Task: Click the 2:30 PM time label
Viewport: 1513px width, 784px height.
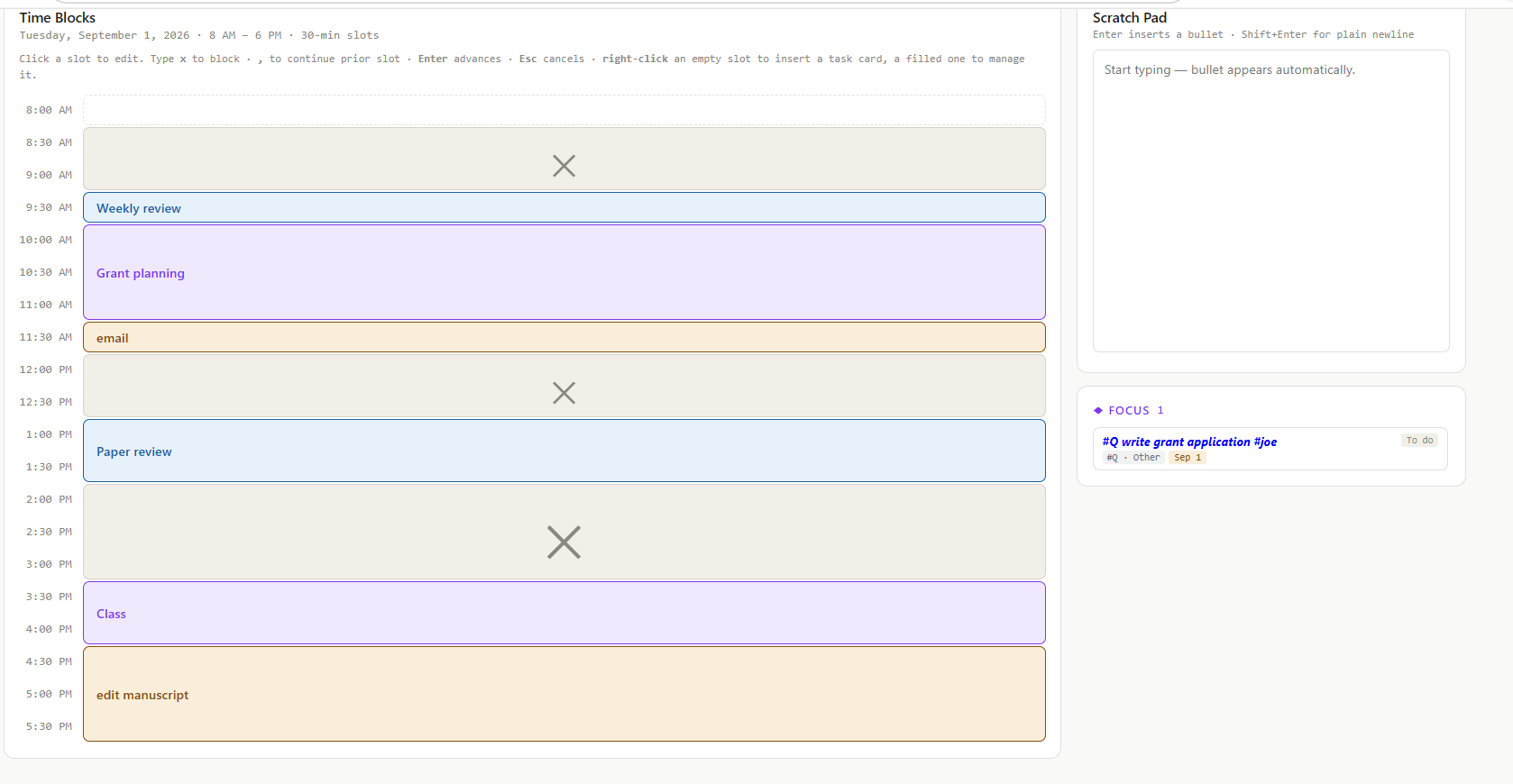Action: (x=49, y=532)
